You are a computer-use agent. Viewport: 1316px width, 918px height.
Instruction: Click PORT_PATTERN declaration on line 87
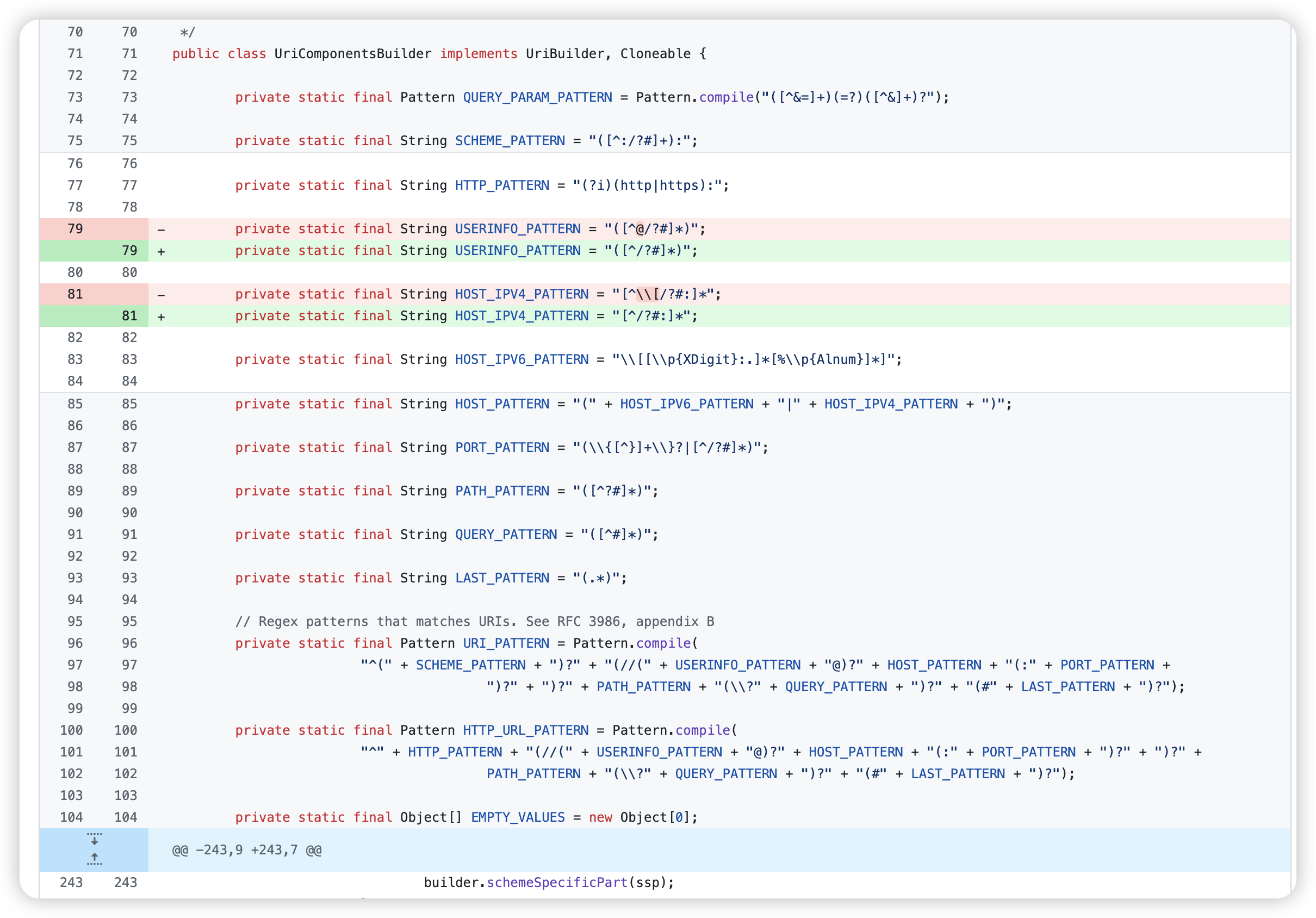502,448
